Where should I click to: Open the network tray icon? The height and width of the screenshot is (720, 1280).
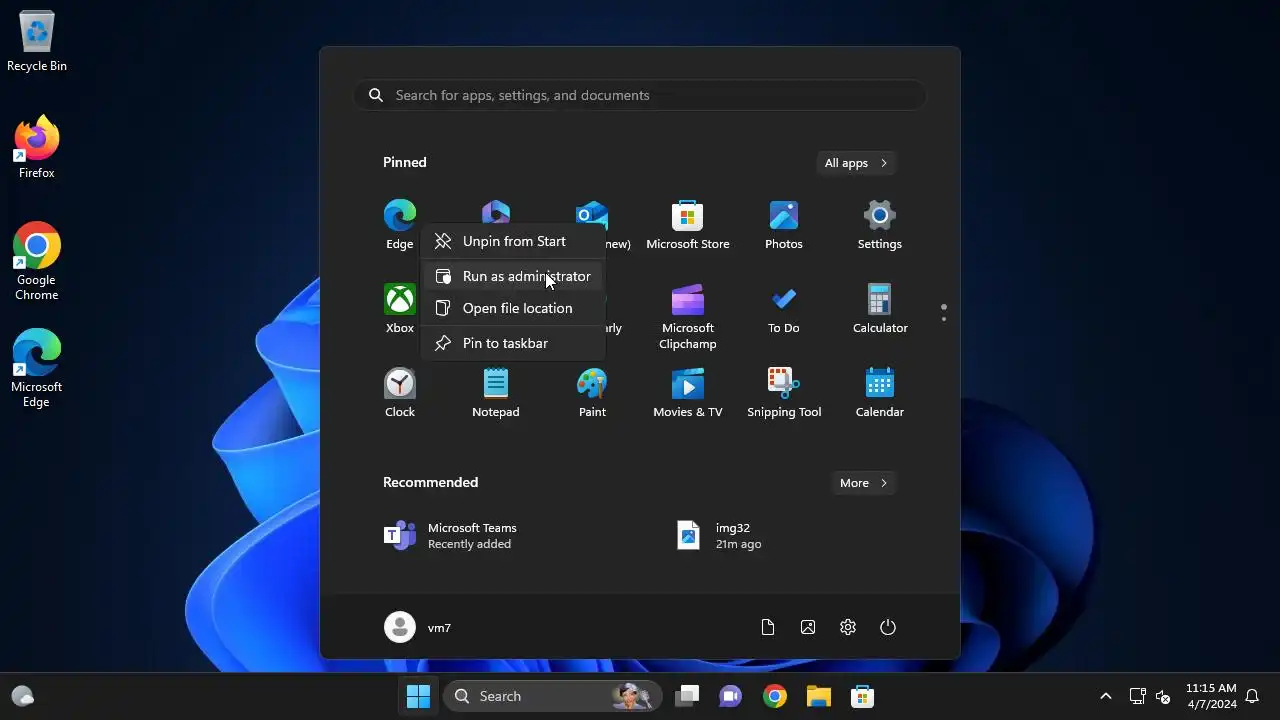[x=1137, y=696]
